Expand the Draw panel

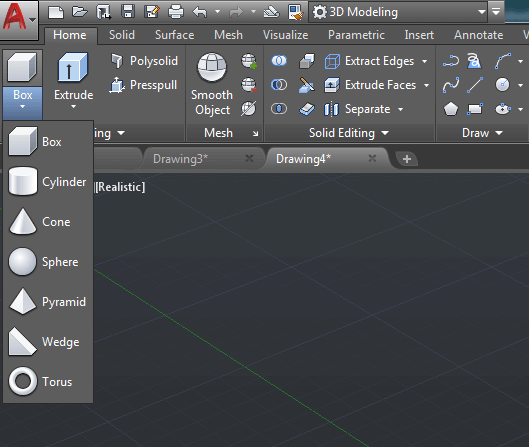click(482, 133)
